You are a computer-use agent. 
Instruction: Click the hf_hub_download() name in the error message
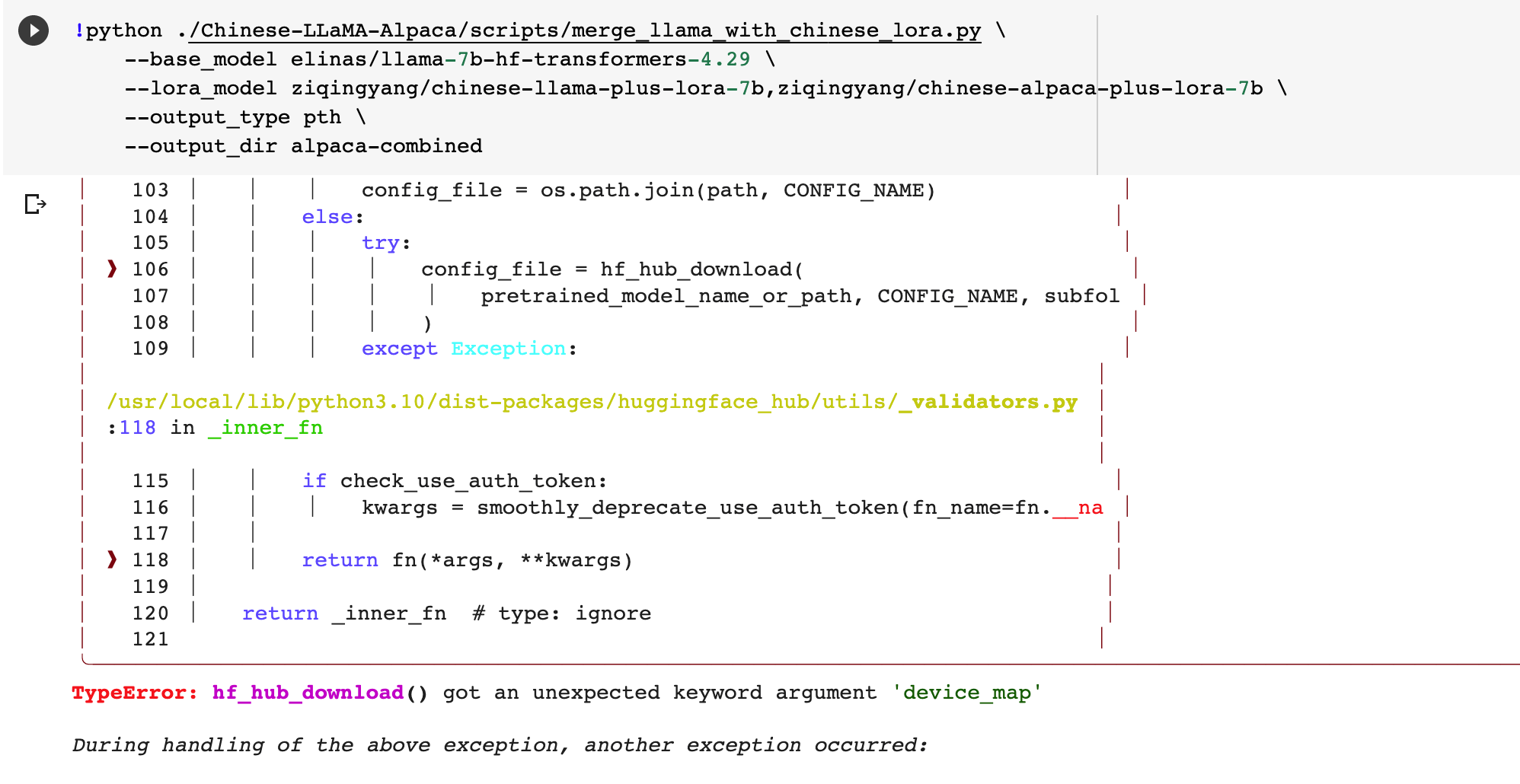(x=320, y=693)
